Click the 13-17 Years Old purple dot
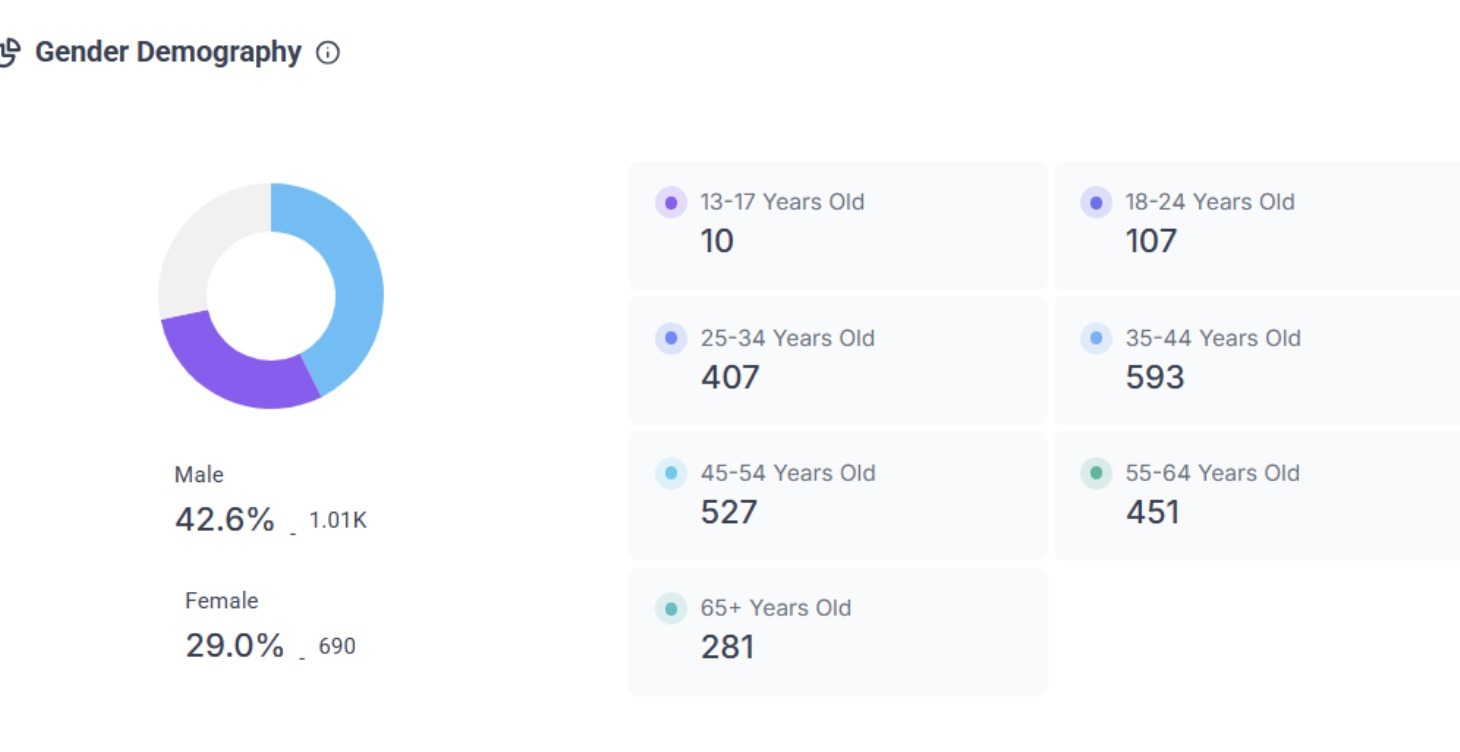The width and height of the screenshot is (1460, 752). tap(671, 203)
